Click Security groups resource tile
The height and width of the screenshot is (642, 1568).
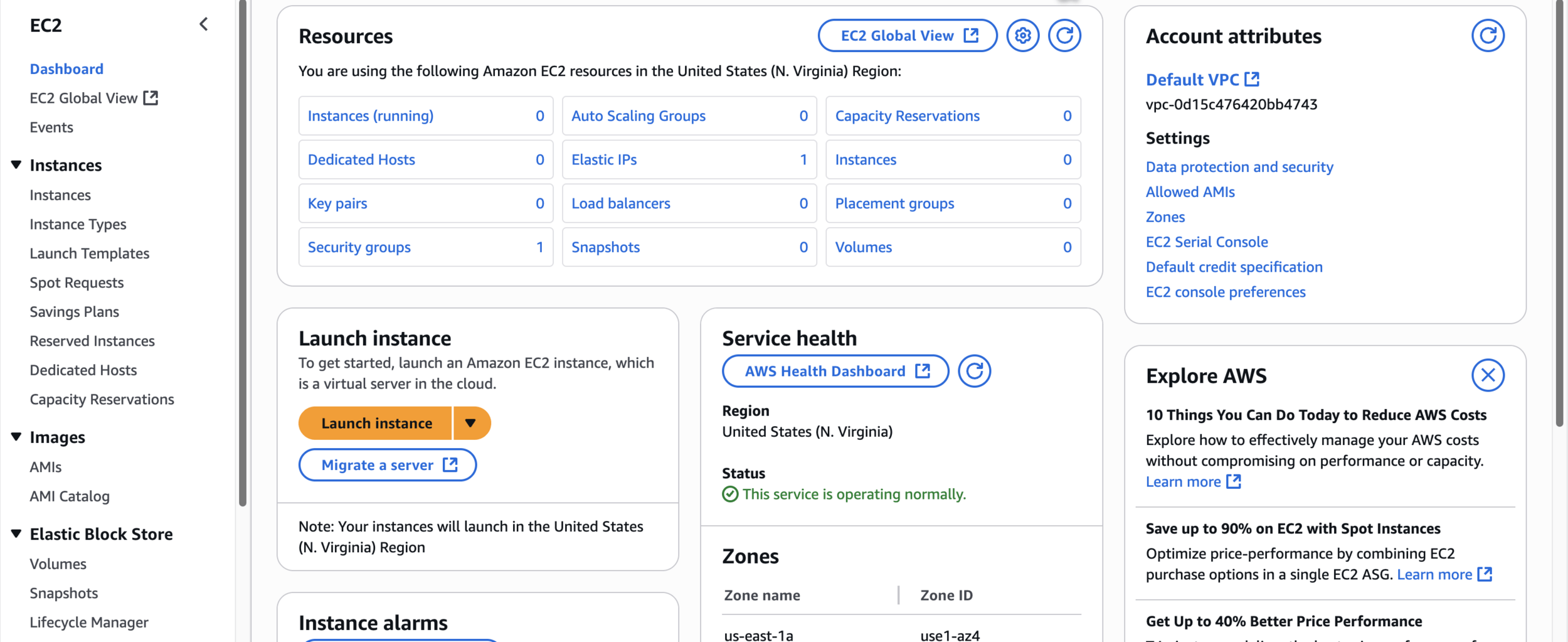426,247
